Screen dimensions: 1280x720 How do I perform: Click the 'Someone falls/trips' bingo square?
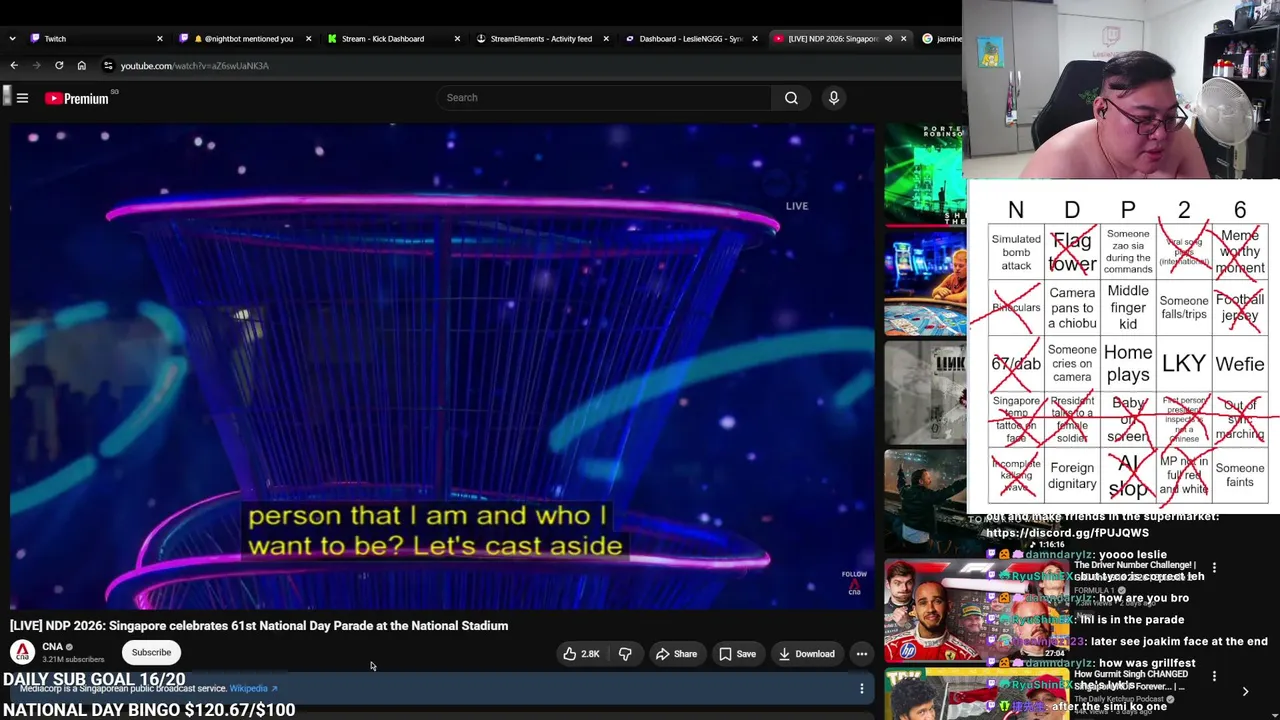pyautogui.click(x=1184, y=308)
